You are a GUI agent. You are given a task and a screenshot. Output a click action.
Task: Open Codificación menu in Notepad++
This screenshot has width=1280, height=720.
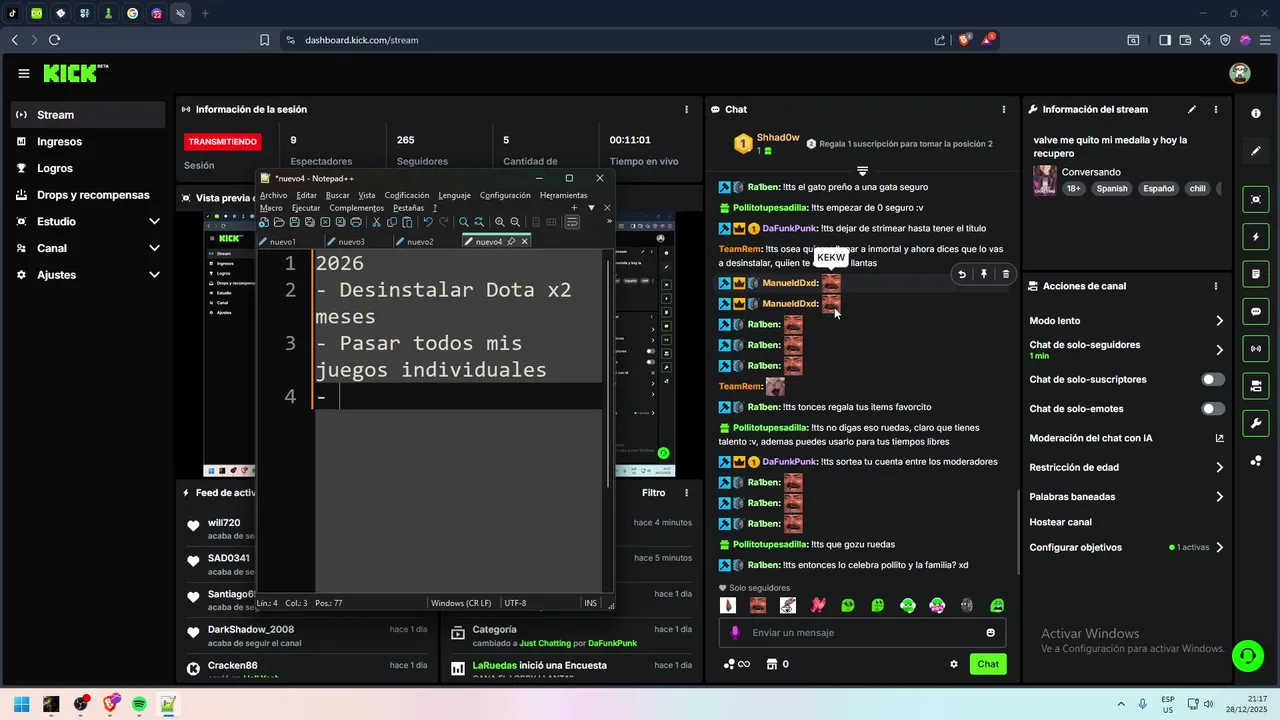[407, 196]
